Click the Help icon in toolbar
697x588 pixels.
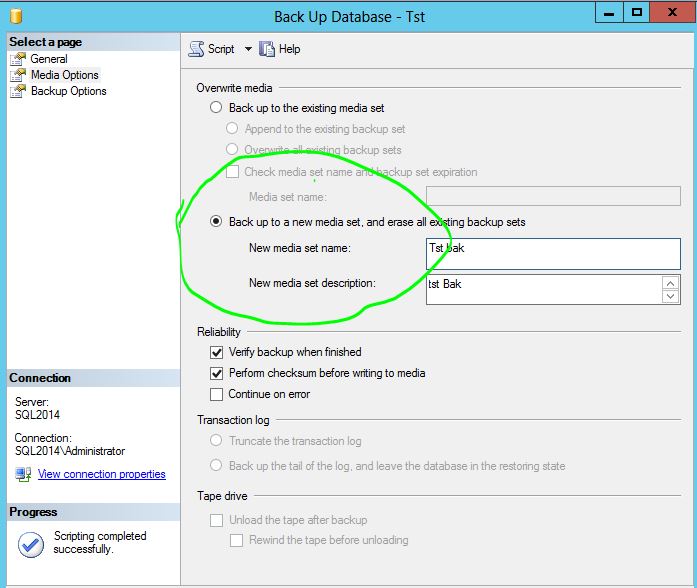point(267,49)
